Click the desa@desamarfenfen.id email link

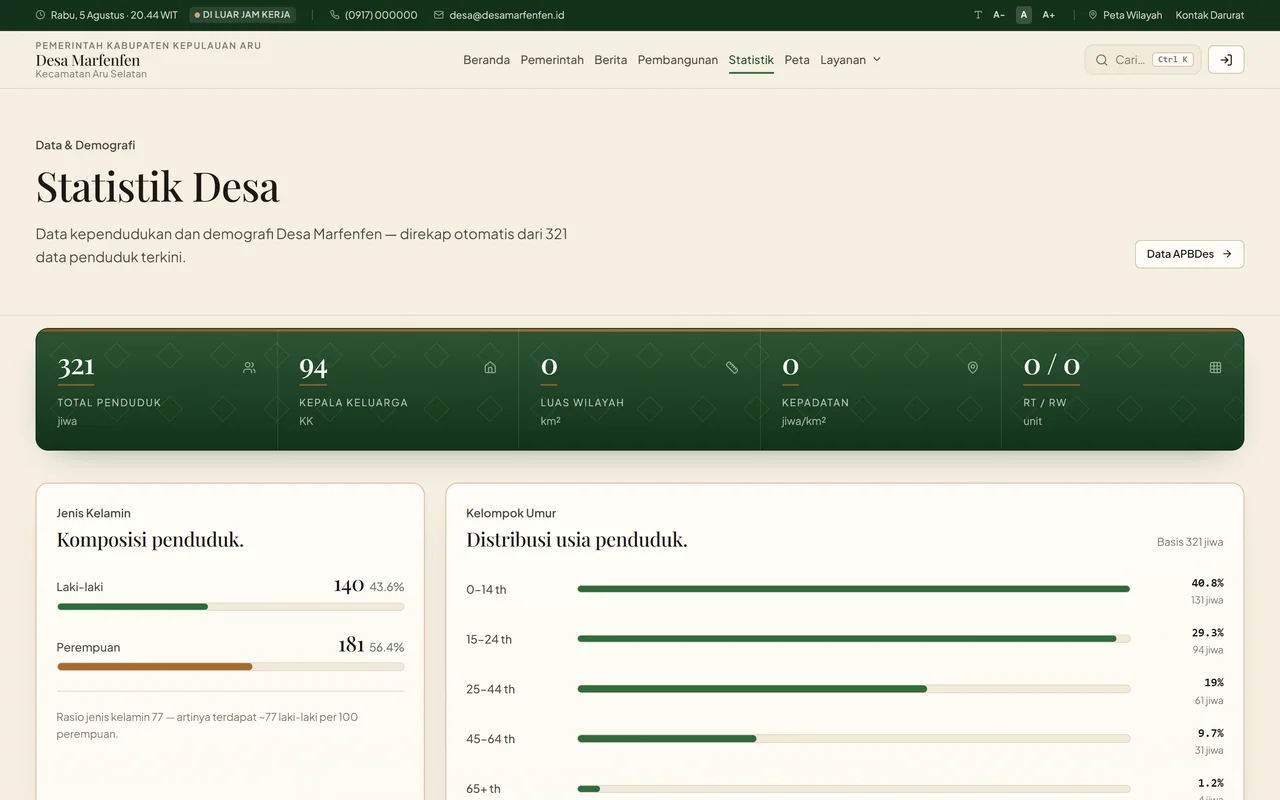coord(507,15)
